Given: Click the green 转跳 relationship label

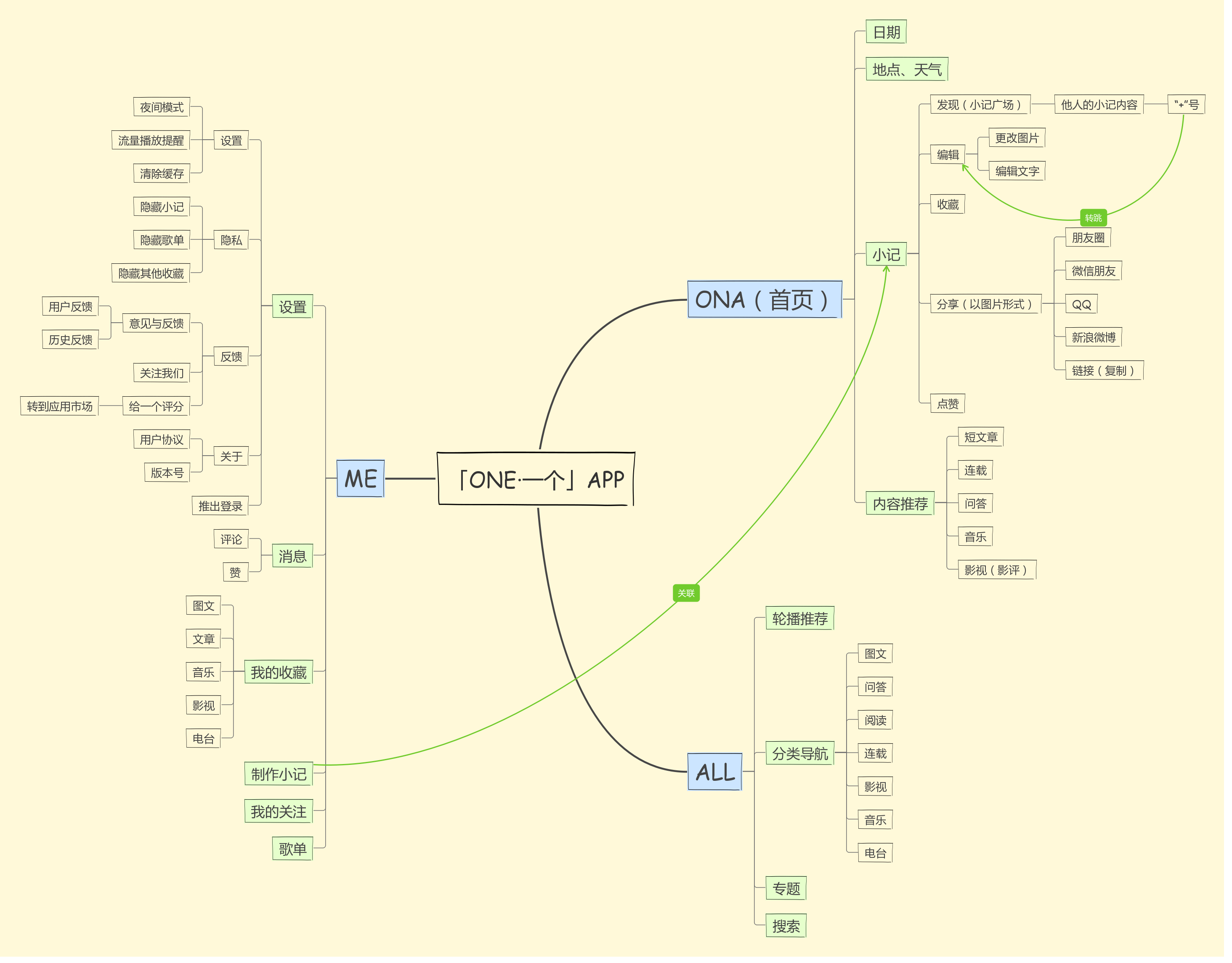Looking at the screenshot, I should (1100, 219).
